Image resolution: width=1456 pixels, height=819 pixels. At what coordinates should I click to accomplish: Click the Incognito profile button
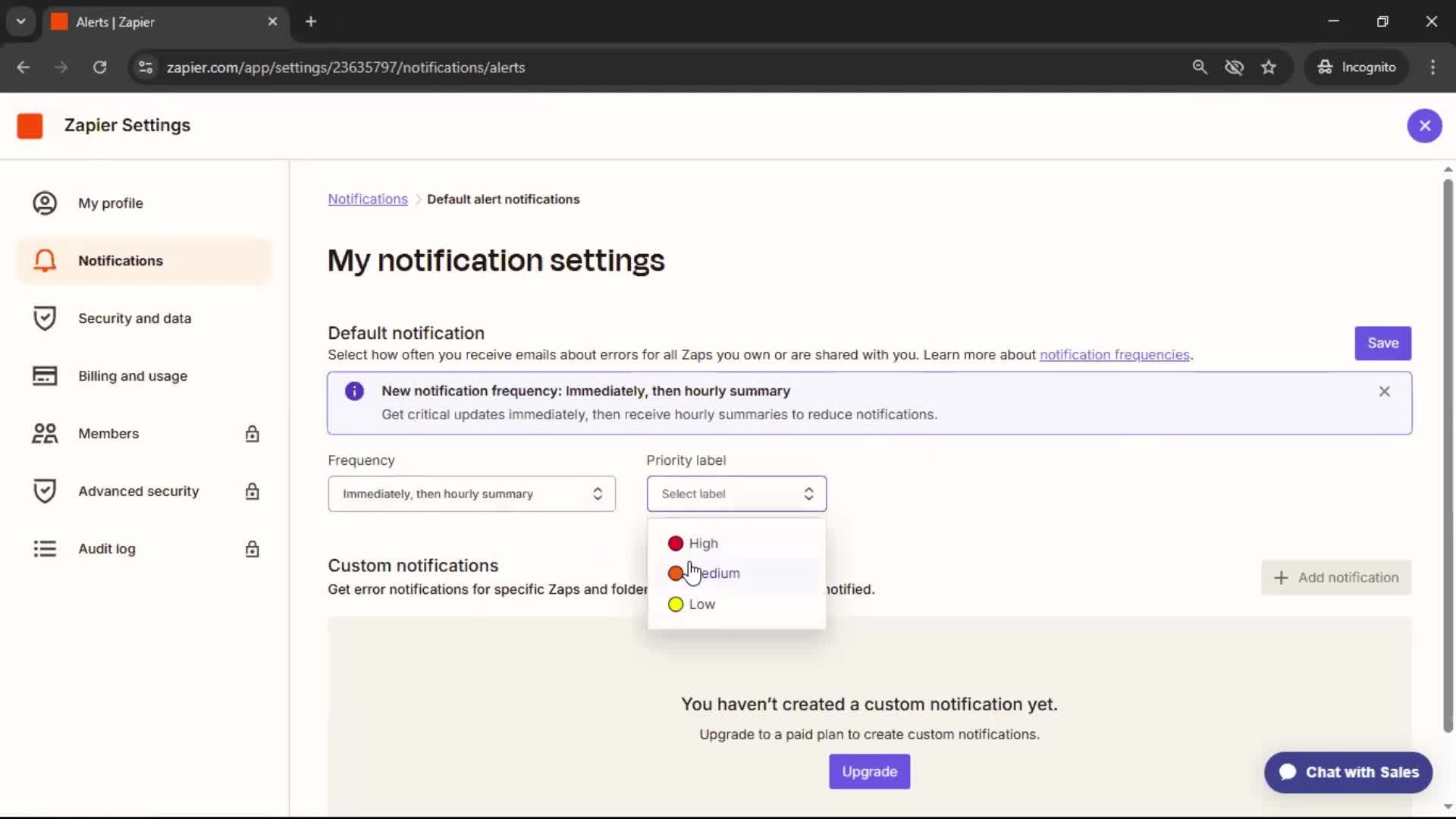tap(1357, 67)
